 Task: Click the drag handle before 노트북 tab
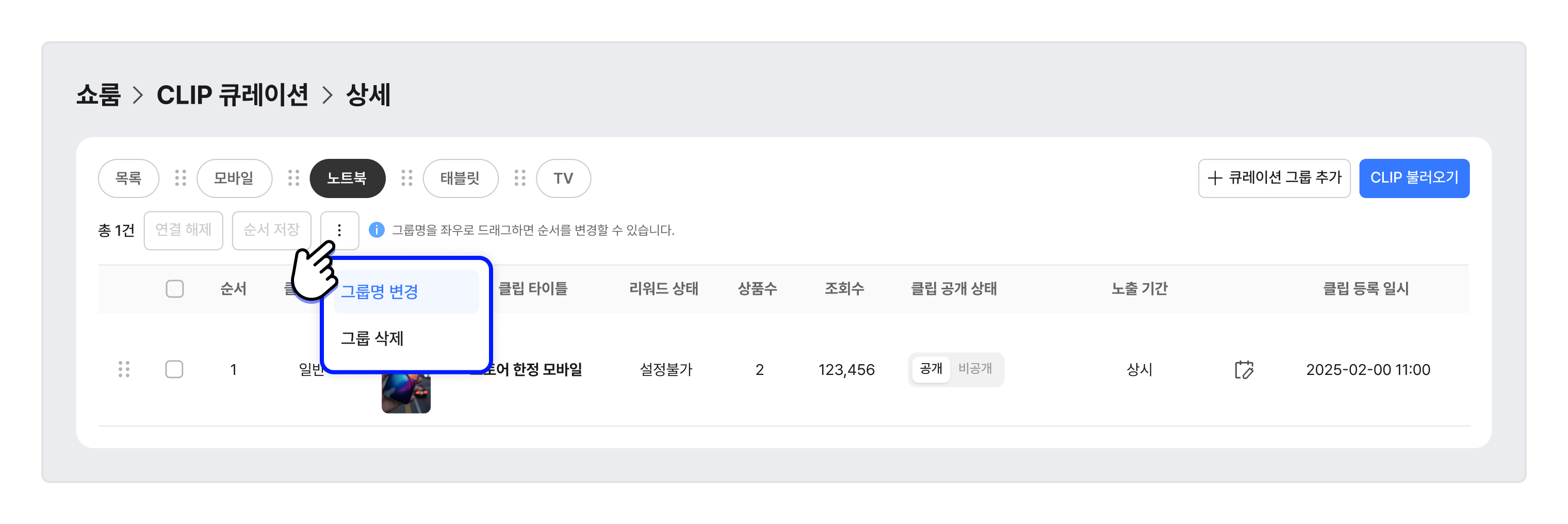point(293,178)
